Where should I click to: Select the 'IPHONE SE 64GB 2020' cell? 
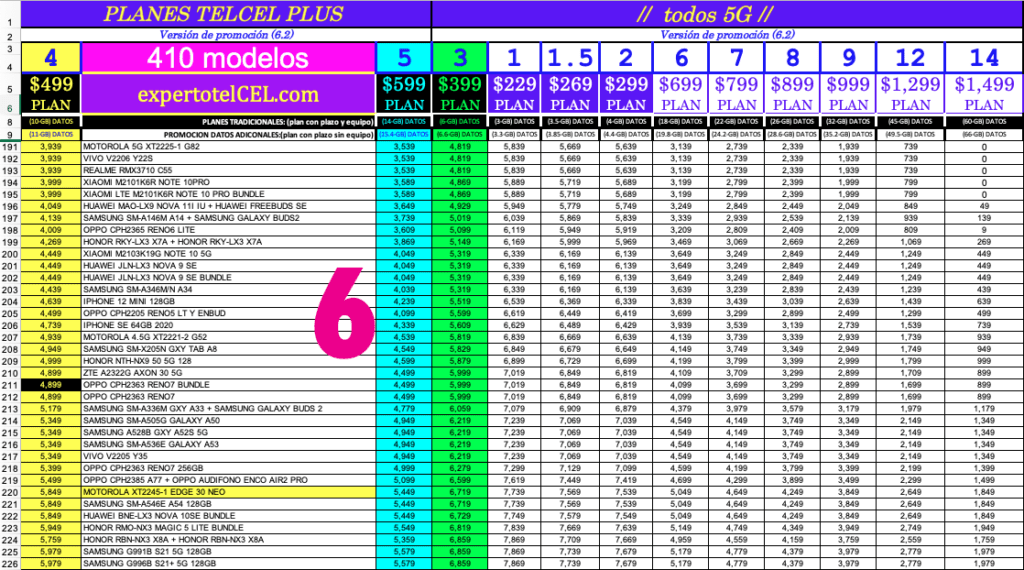click(x=228, y=325)
